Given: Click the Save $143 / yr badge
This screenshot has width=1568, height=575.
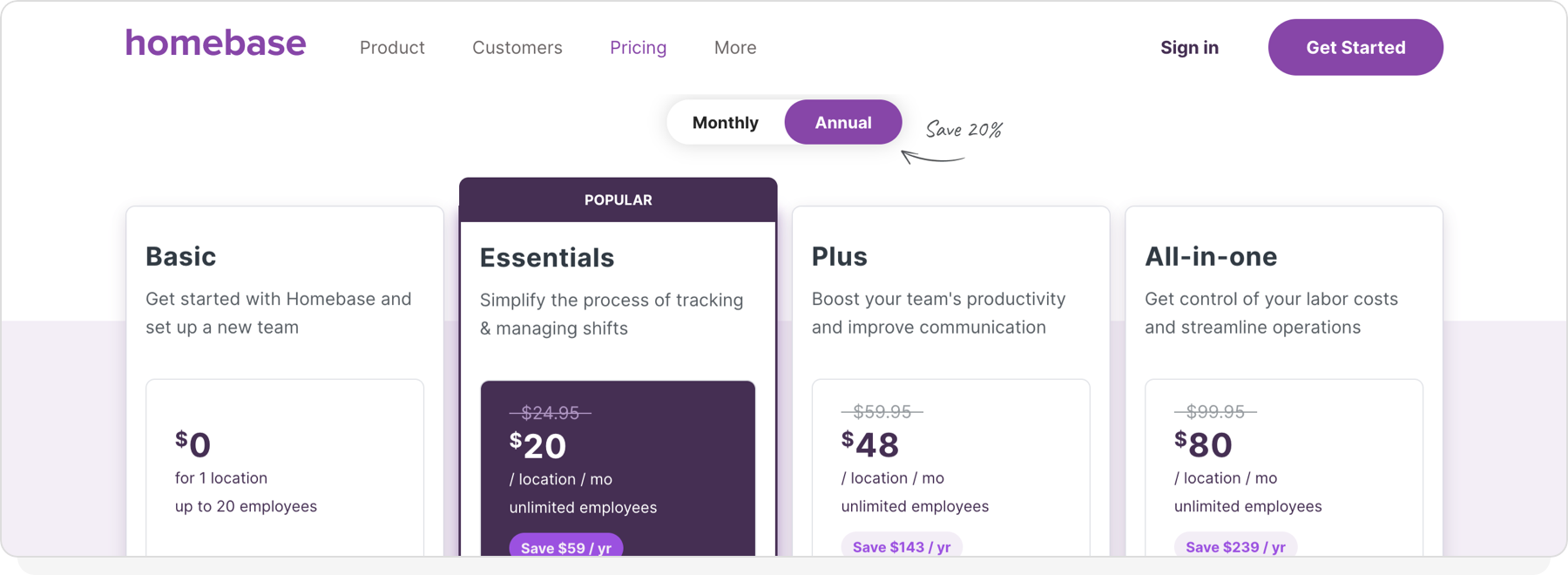Looking at the screenshot, I should click(x=902, y=546).
